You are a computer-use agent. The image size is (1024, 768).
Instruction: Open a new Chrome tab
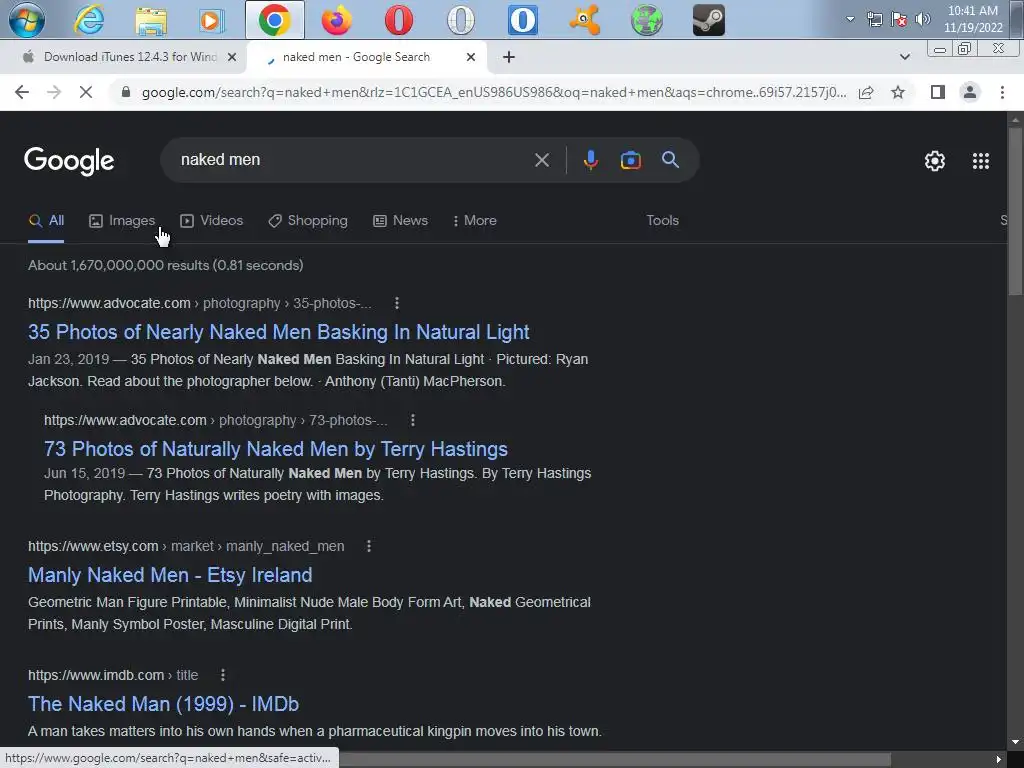509,57
